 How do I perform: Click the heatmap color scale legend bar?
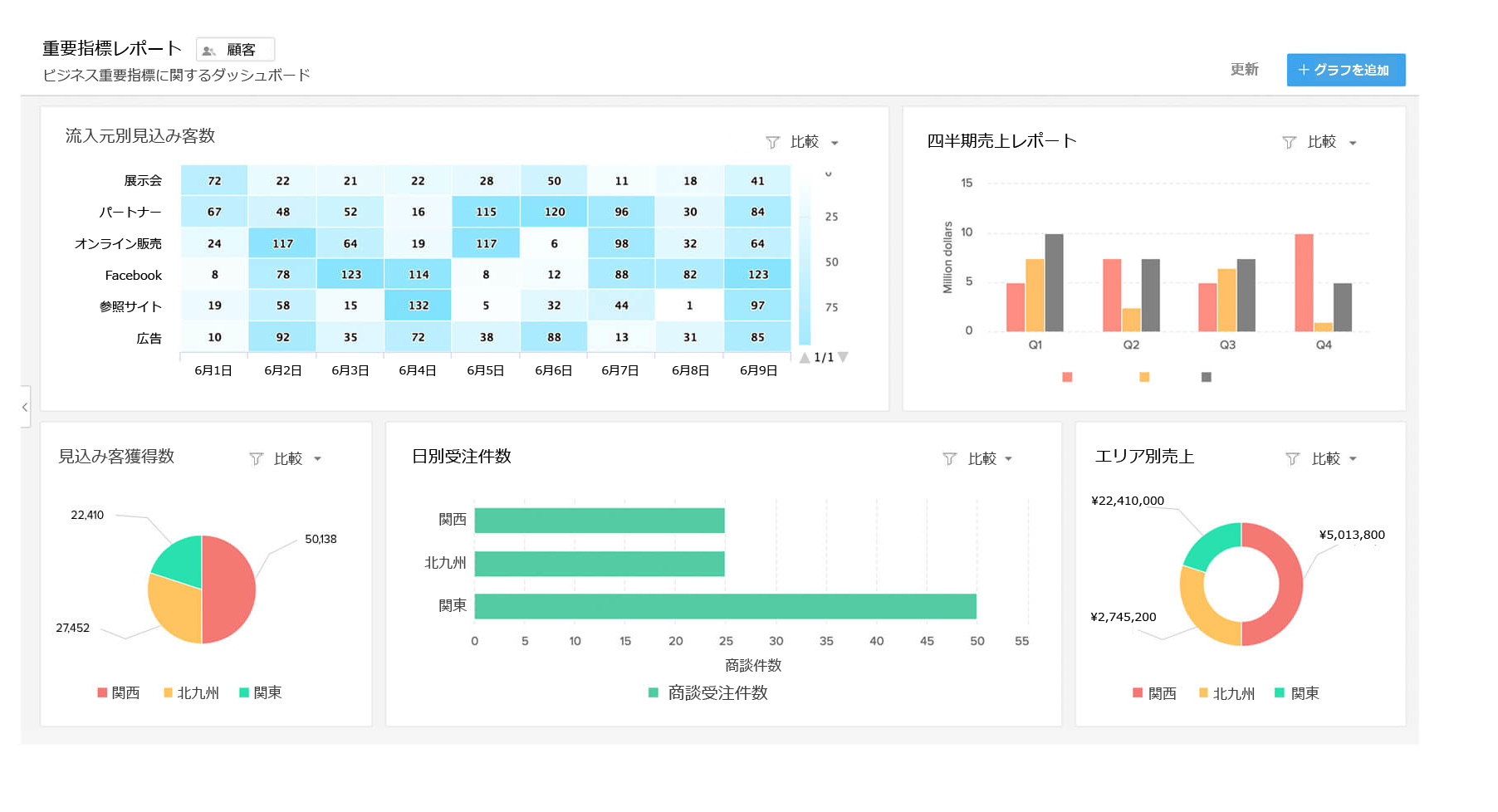tap(805, 259)
